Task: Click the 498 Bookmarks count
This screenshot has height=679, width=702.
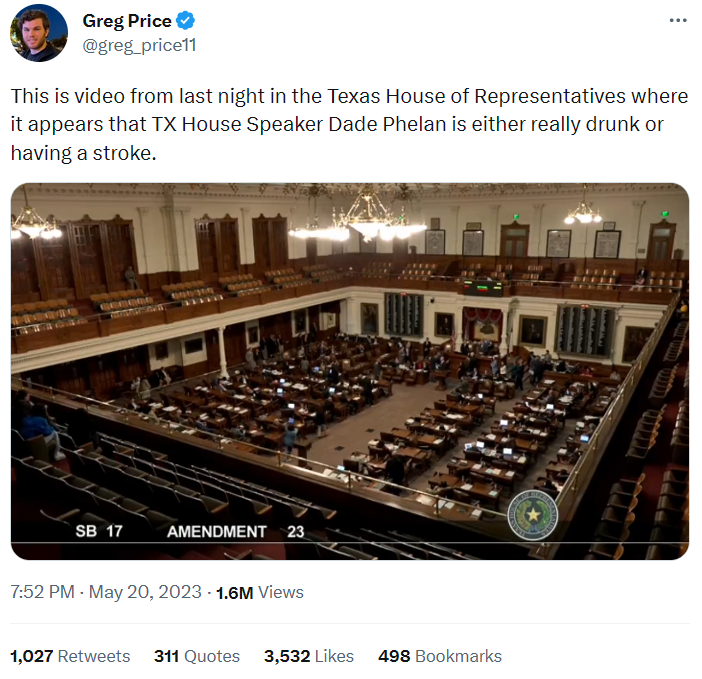Action: click(x=440, y=656)
